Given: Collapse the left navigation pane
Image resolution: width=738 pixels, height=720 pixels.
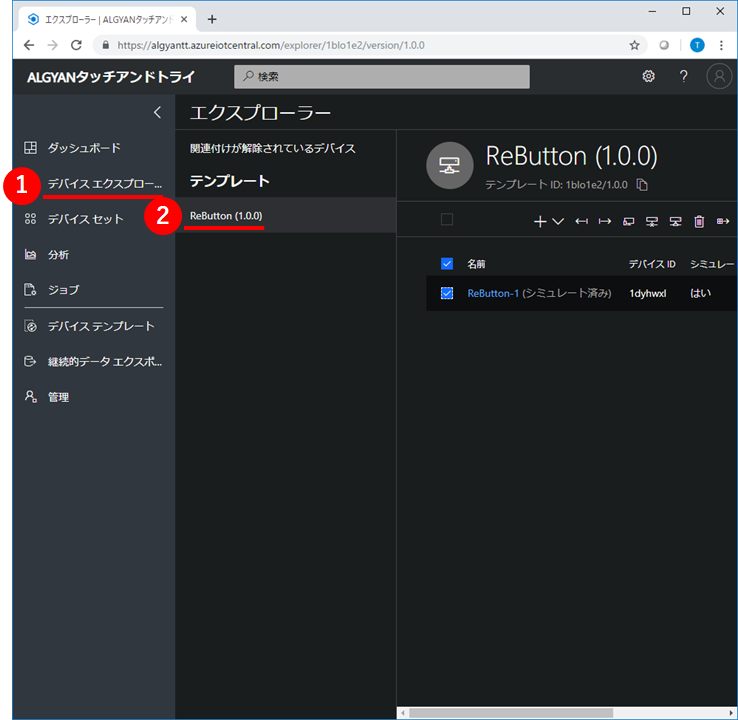Looking at the screenshot, I should point(158,112).
